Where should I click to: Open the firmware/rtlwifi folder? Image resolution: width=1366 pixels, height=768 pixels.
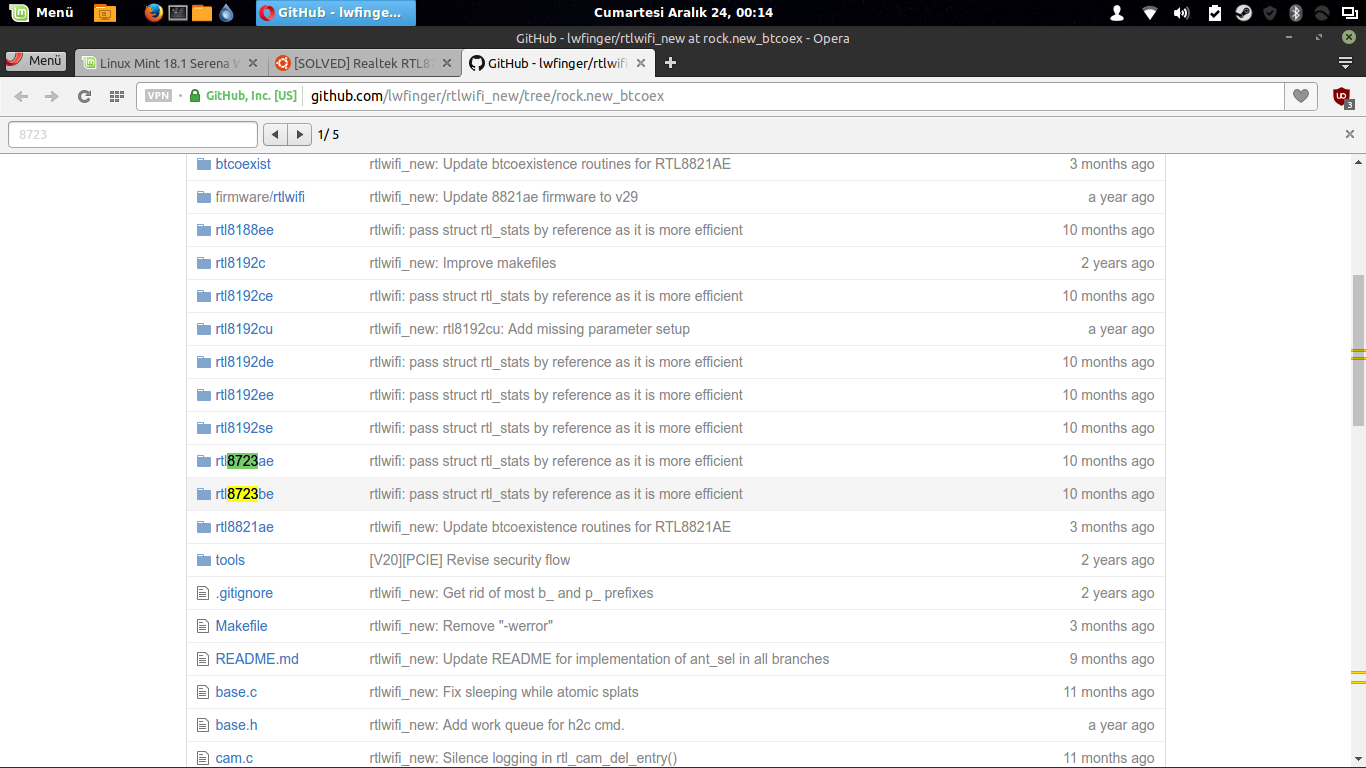click(x=260, y=197)
